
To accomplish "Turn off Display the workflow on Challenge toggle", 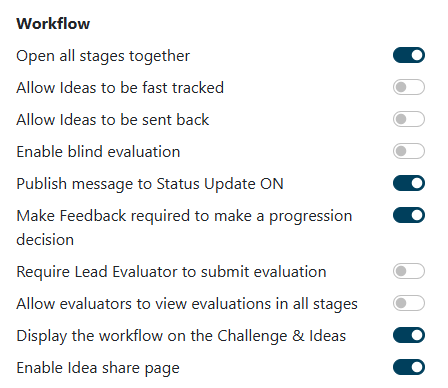I will click(409, 335).
